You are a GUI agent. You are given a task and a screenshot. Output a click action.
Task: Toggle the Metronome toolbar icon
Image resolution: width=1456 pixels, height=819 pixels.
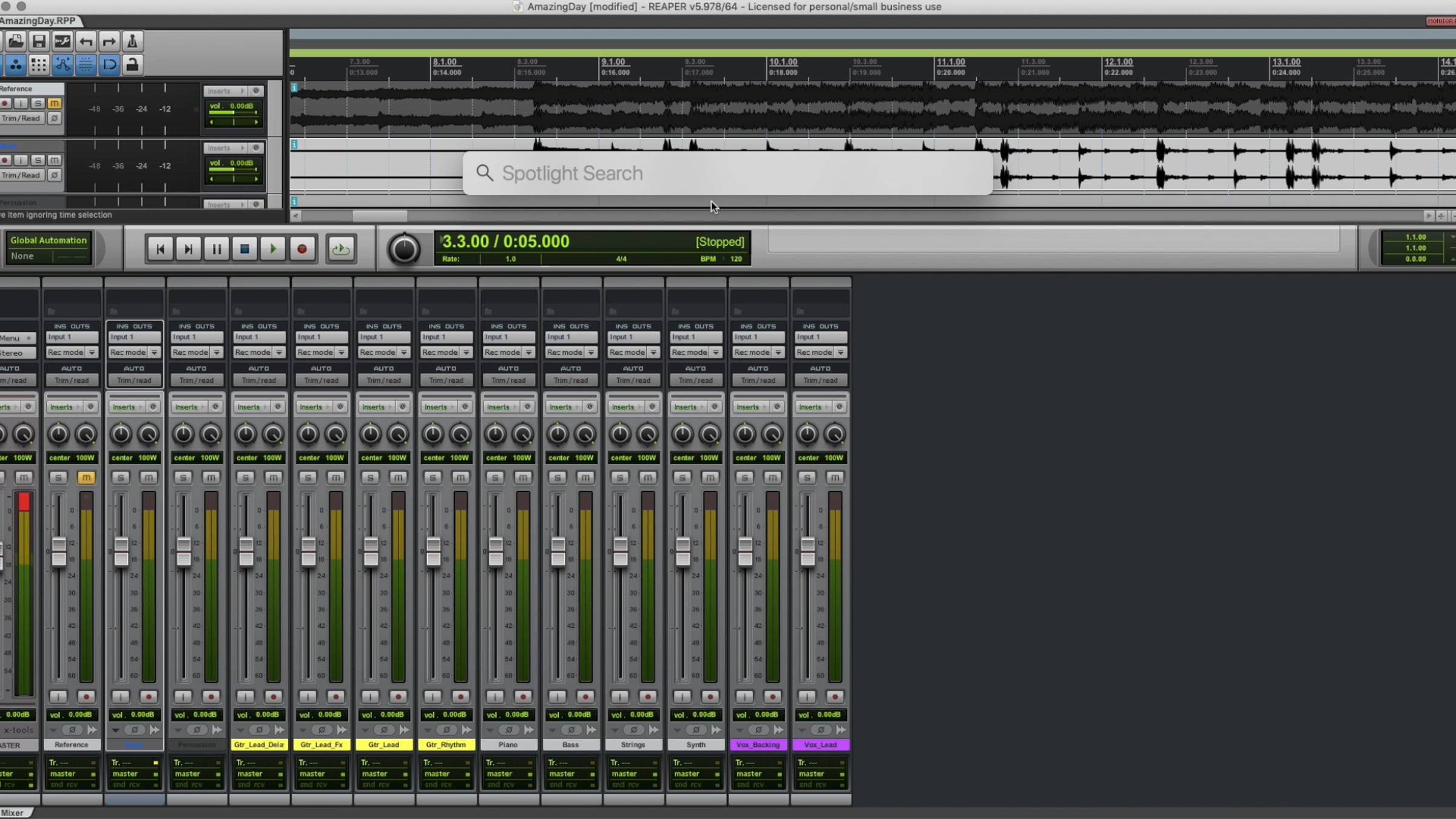point(132,41)
